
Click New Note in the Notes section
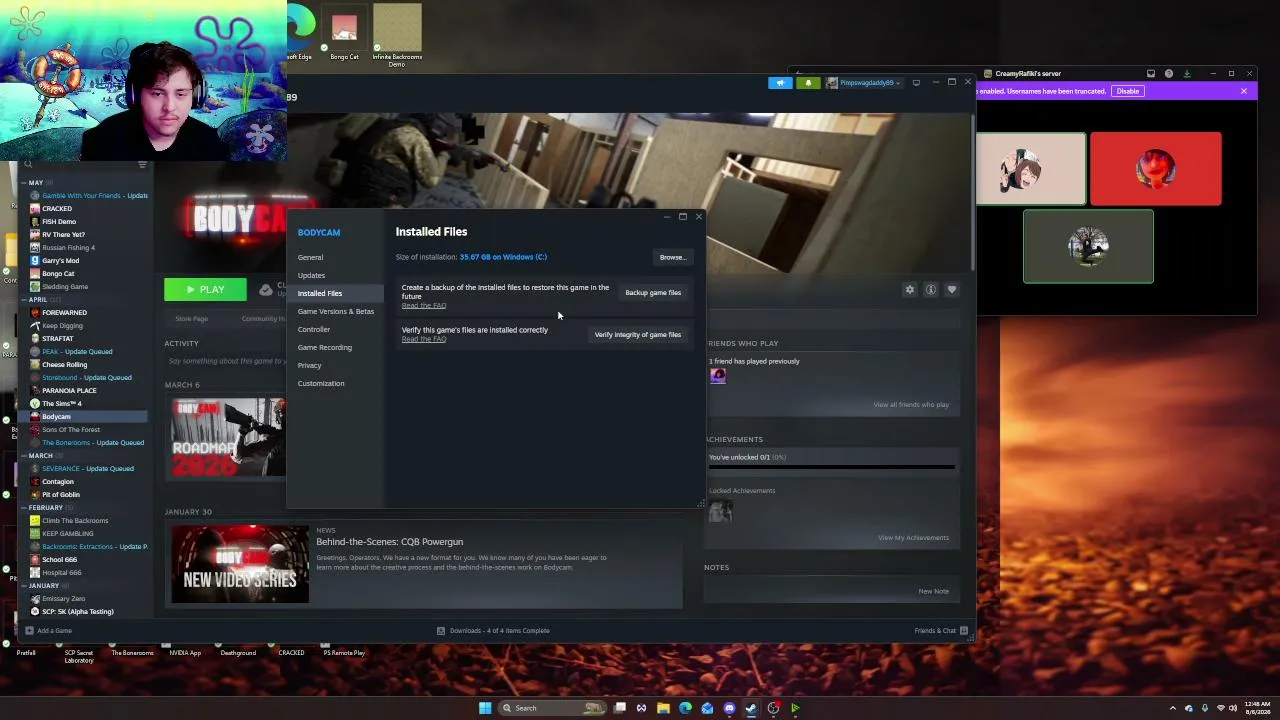934,591
